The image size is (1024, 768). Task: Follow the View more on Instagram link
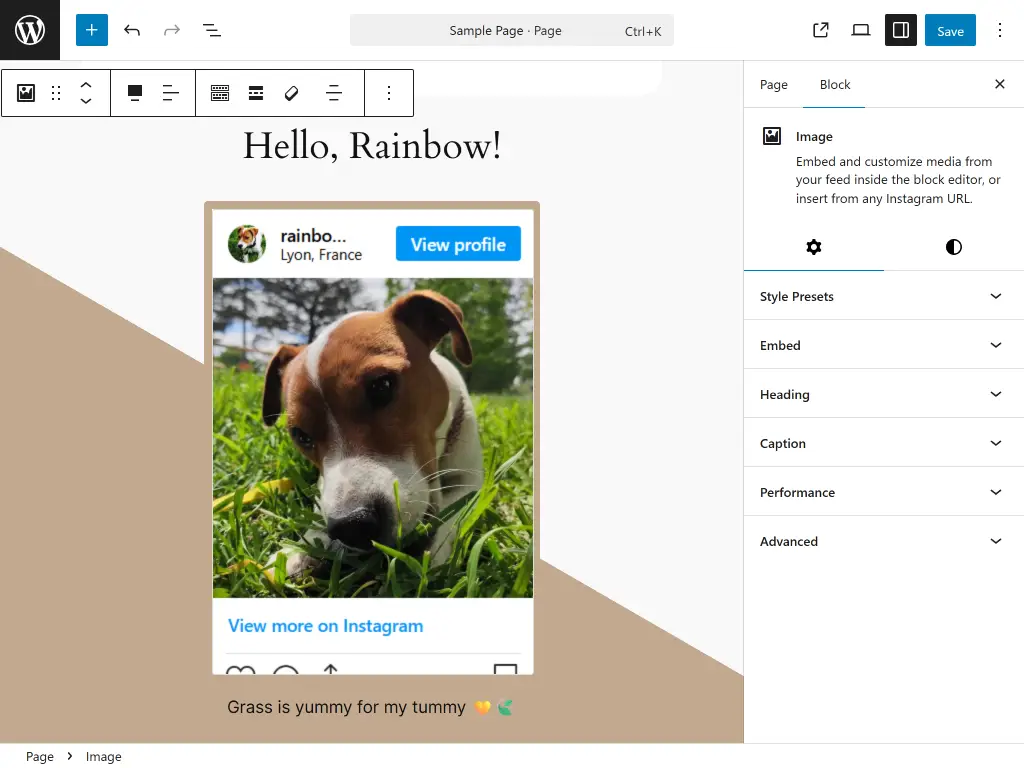tap(325, 625)
